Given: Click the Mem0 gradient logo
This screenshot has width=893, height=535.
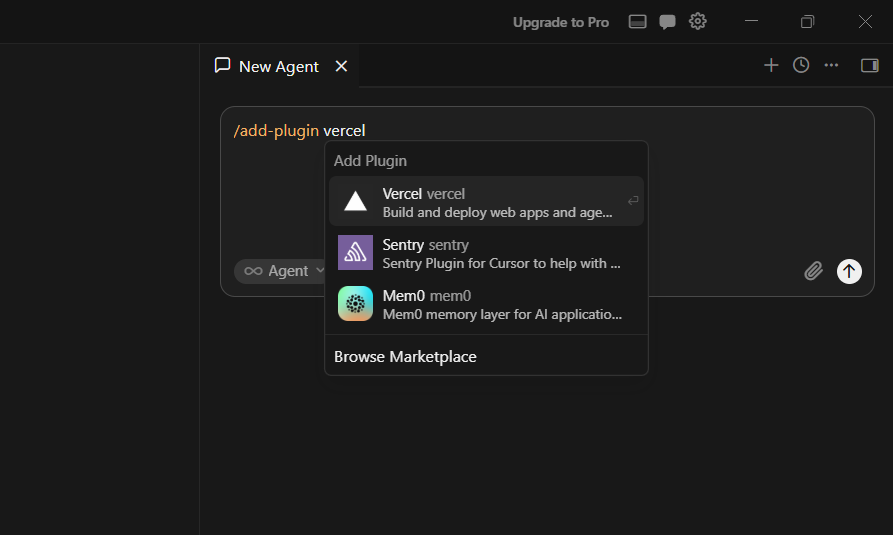Looking at the screenshot, I should [355, 304].
